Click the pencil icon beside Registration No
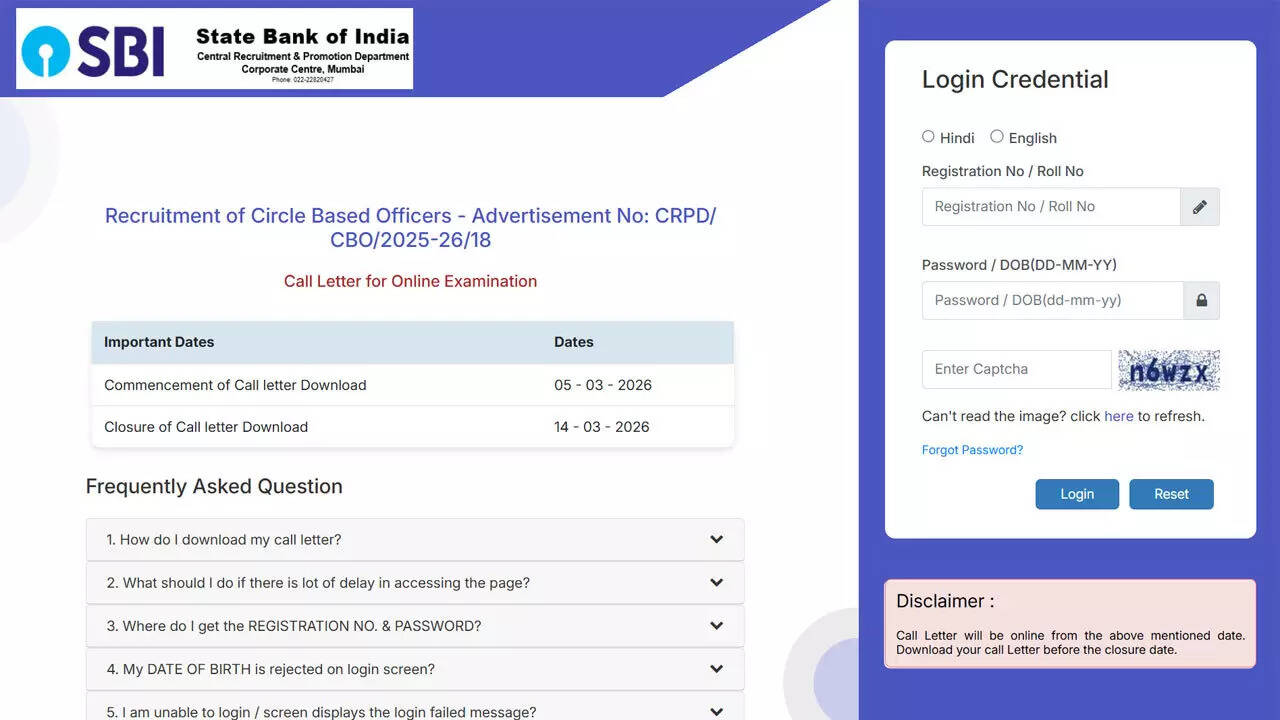1280x720 pixels. pyautogui.click(x=1200, y=207)
